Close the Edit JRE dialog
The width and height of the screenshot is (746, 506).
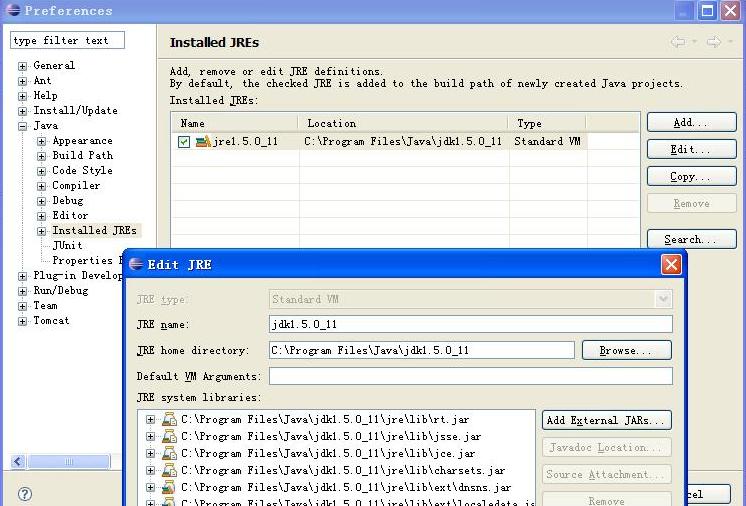[671, 264]
